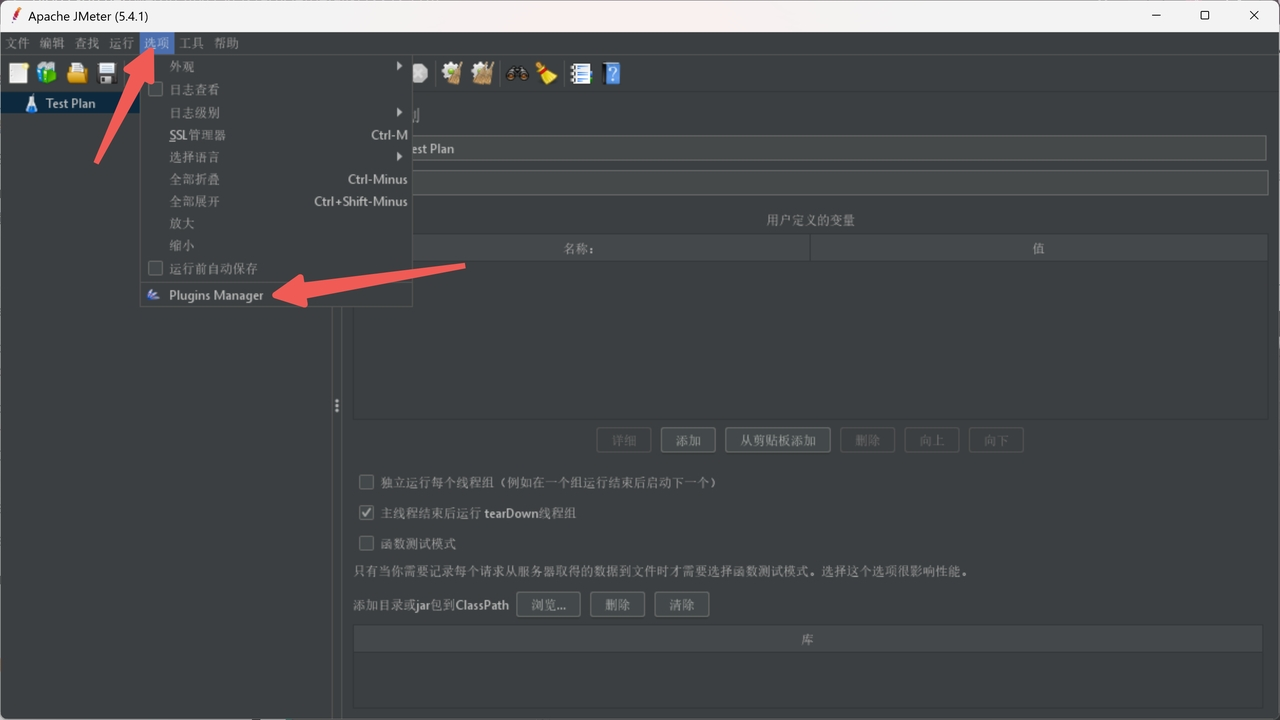Click the Clear (gear with broom) toolbar icon
Viewport: 1280px width, 720px height.
[x=452, y=73]
